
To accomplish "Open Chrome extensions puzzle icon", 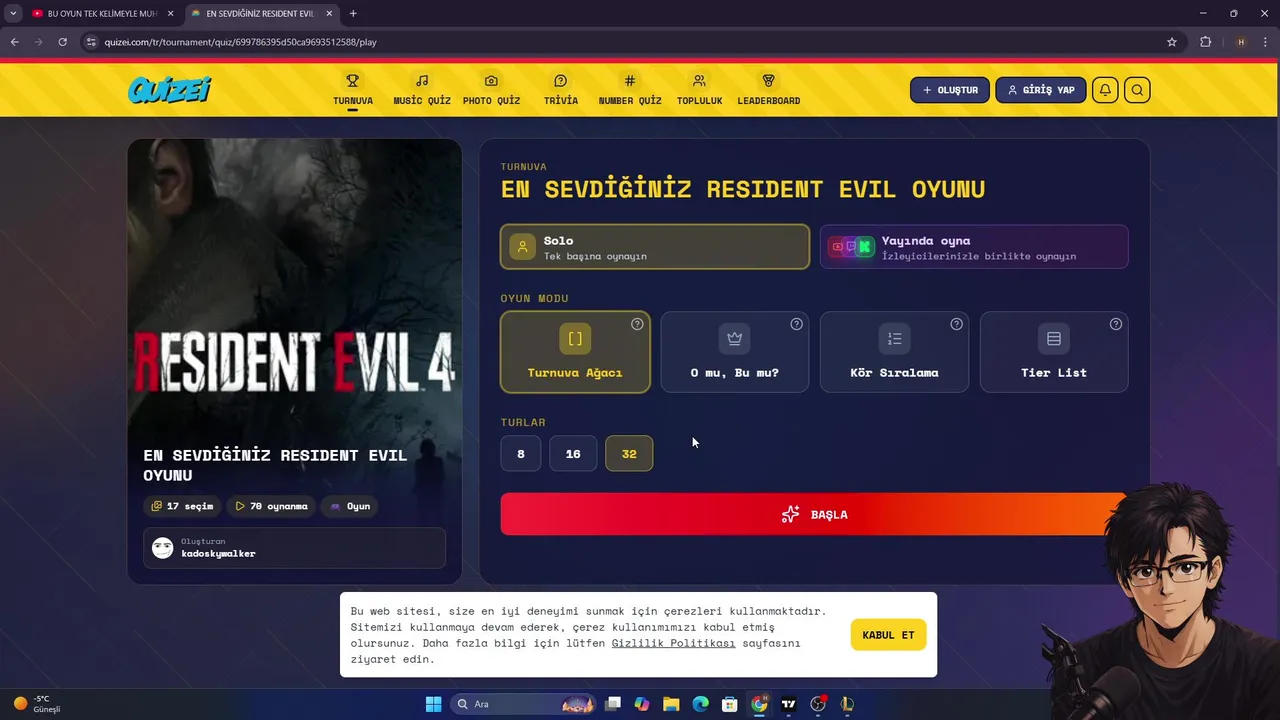I will [1205, 42].
